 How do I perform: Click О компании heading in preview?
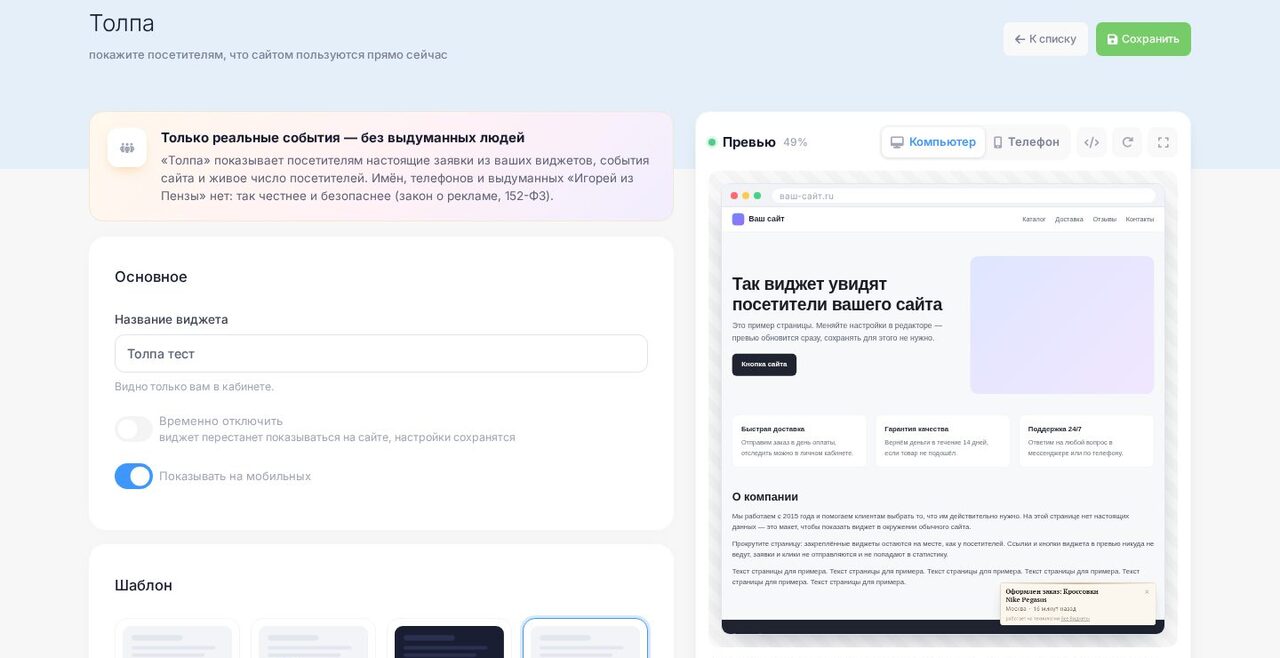click(765, 497)
